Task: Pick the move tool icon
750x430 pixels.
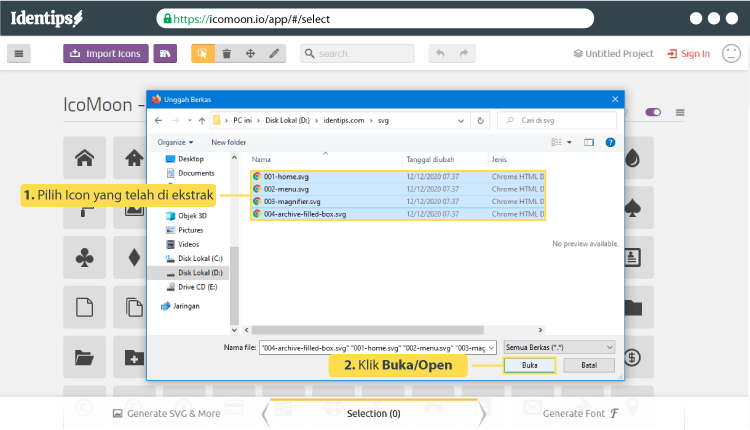Action: click(x=250, y=54)
